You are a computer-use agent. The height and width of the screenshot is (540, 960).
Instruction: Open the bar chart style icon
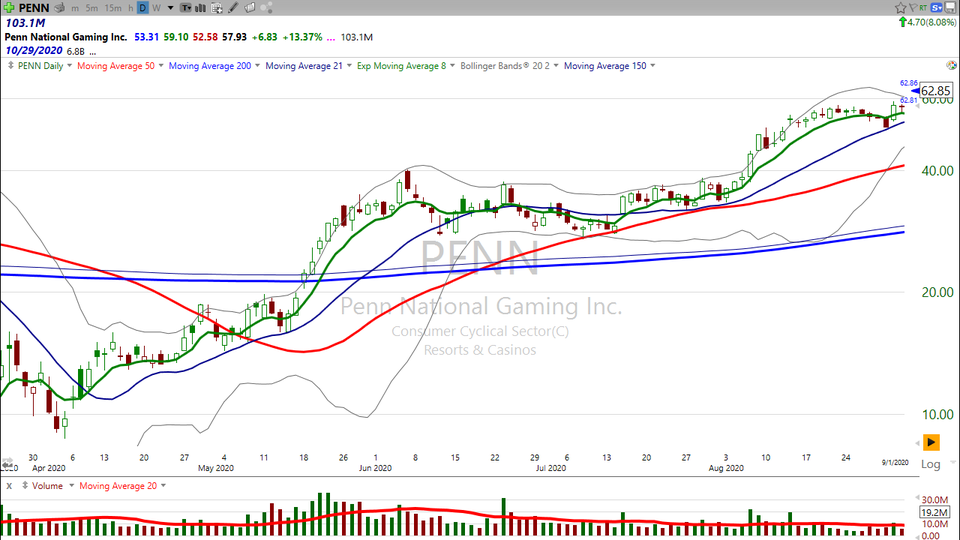[200, 8]
